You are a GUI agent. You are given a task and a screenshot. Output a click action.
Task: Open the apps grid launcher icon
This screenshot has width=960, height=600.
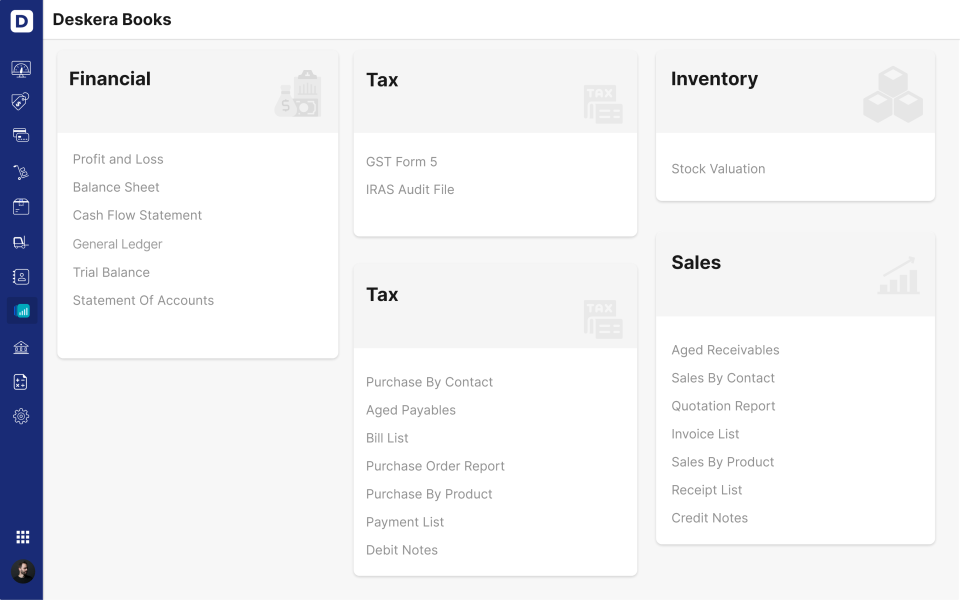[x=23, y=537]
